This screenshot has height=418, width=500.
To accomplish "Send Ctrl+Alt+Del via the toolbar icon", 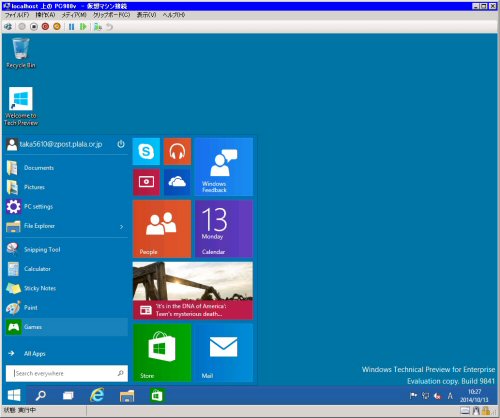I will pos(8,27).
